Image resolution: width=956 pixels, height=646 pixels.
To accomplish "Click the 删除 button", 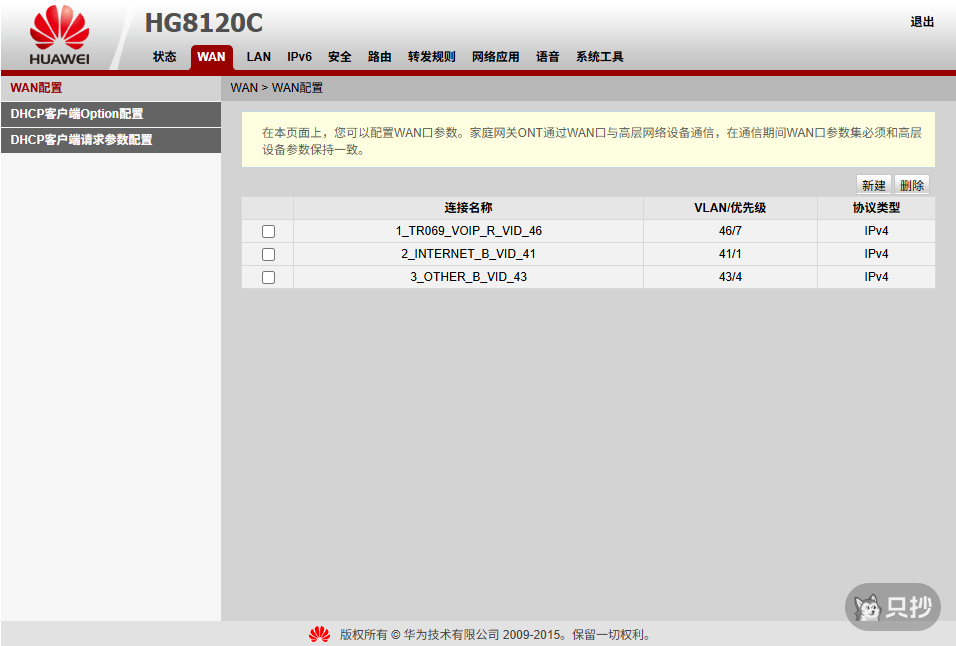I will pyautogui.click(x=912, y=185).
